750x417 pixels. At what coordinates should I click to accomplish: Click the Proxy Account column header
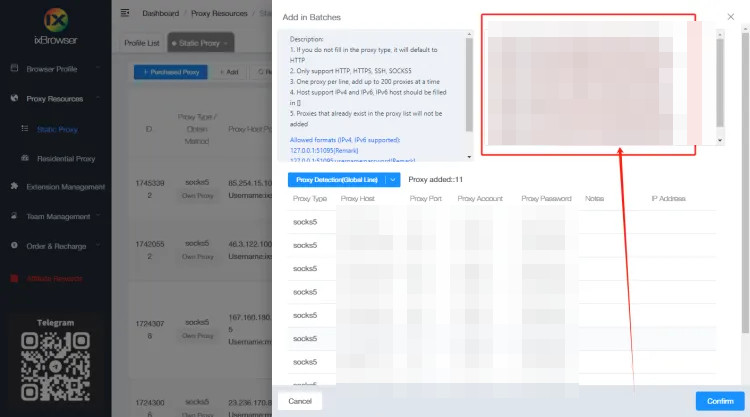click(x=480, y=198)
